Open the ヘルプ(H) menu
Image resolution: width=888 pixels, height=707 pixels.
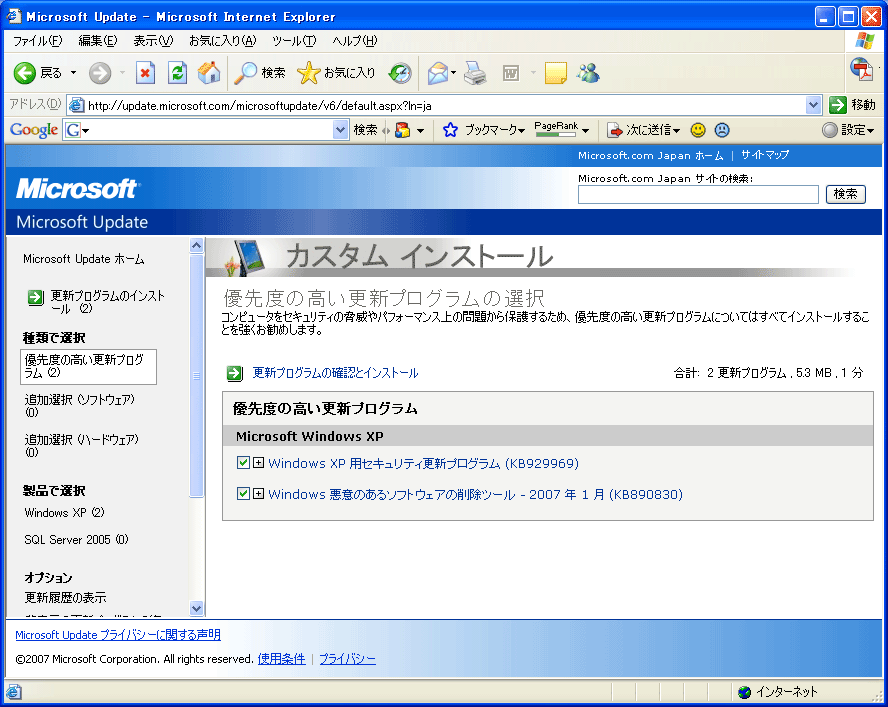pyautogui.click(x=355, y=41)
